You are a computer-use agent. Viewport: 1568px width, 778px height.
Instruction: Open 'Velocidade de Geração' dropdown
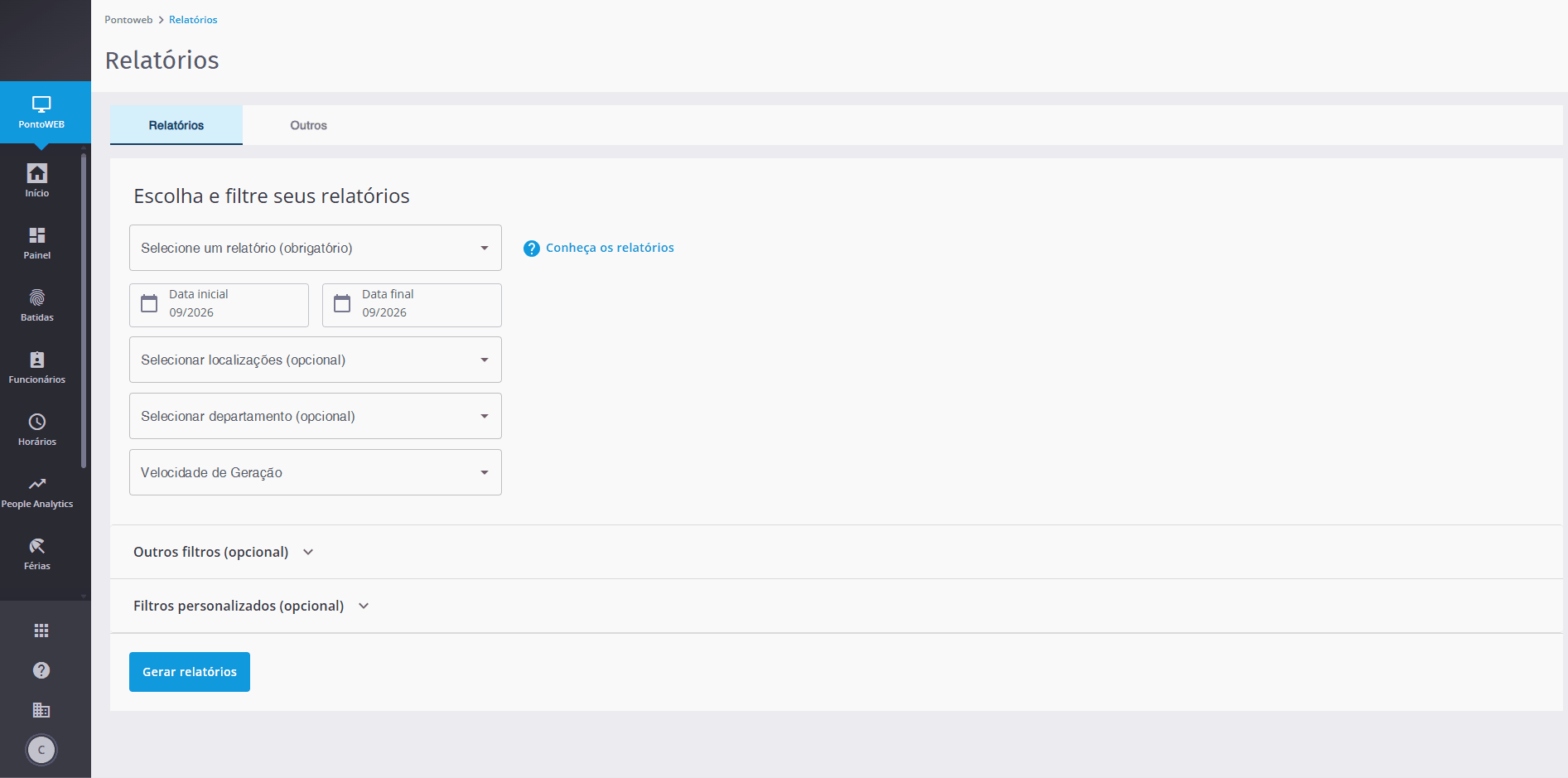pyautogui.click(x=316, y=472)
